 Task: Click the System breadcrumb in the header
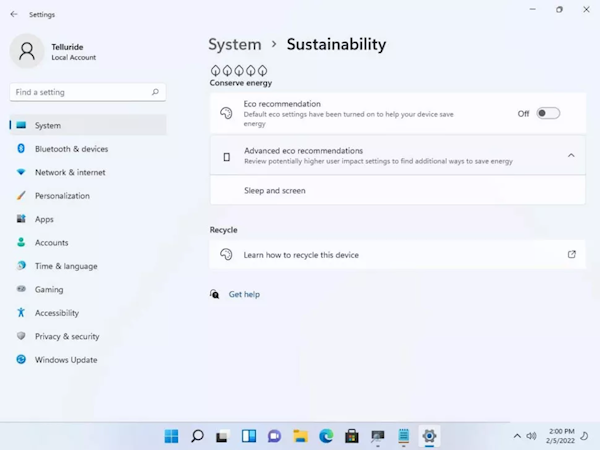[x=234, y=44]
